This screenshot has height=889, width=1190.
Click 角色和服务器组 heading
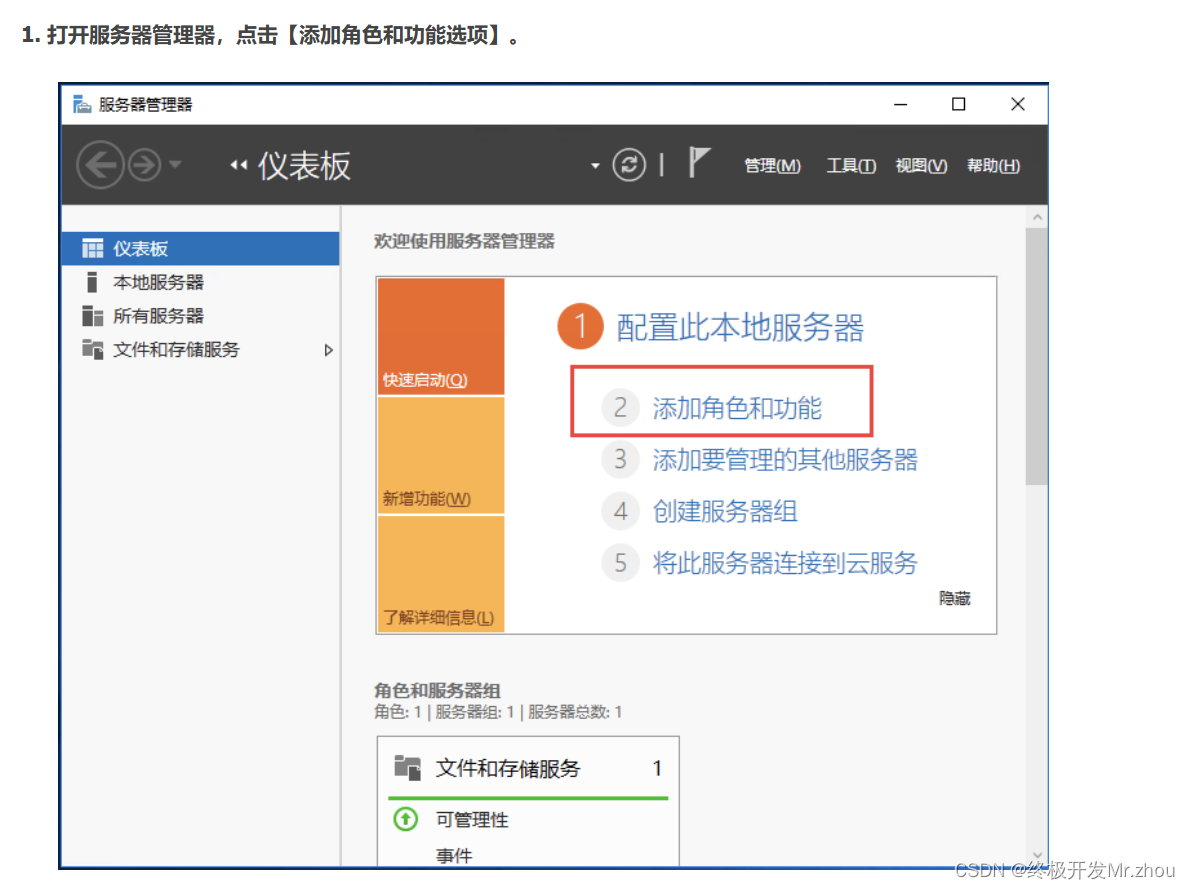(x=437, y=690)
